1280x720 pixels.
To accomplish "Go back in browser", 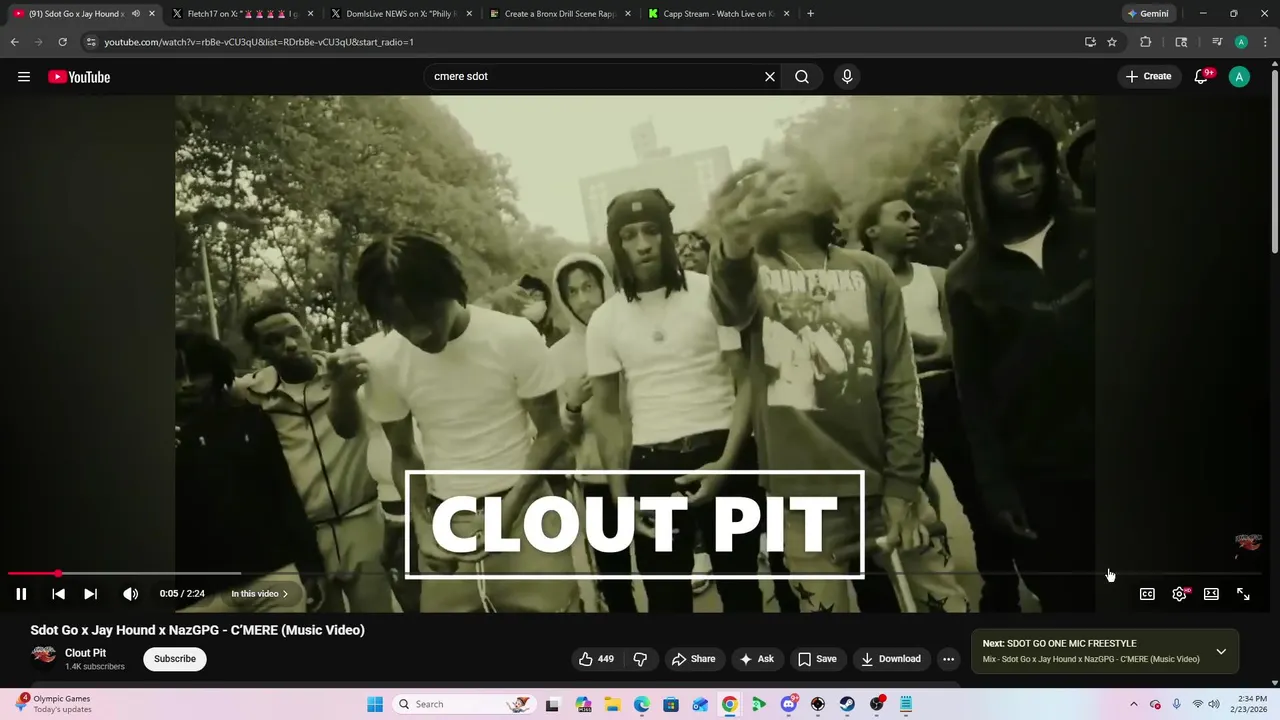I will 14,42.
